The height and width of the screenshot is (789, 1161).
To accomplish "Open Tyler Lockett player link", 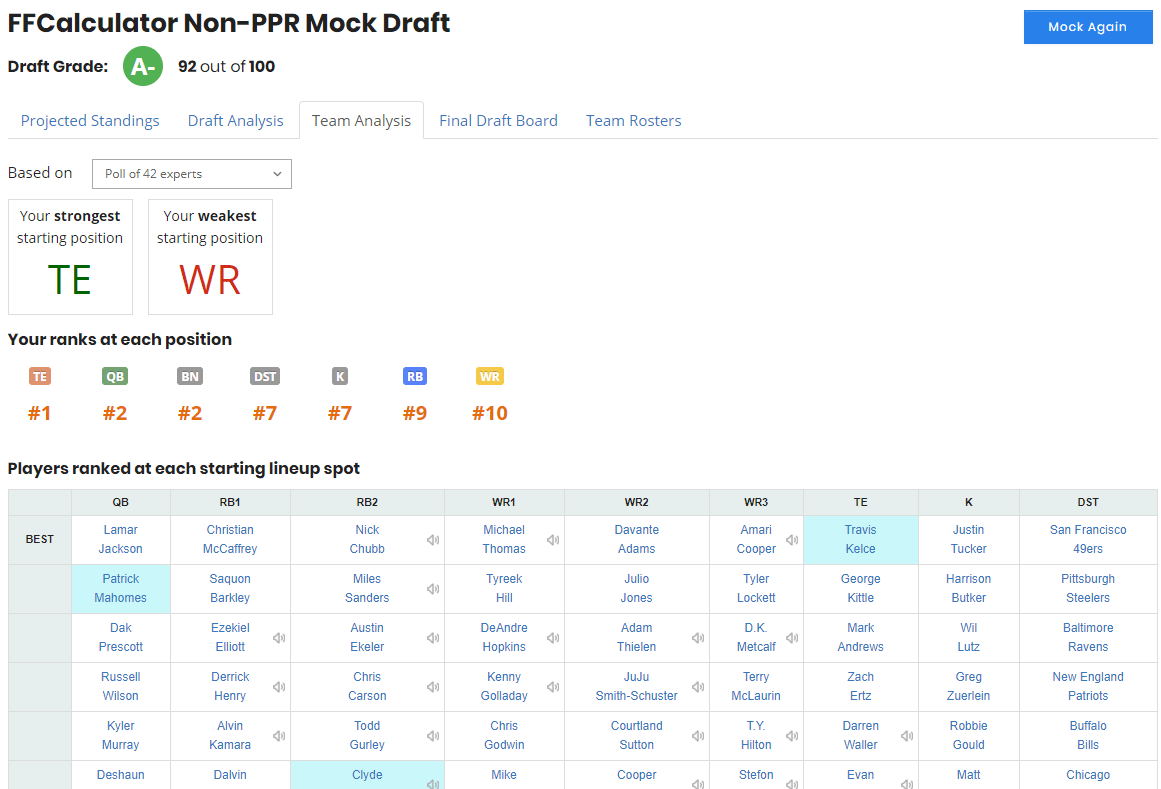I will [756, 588].
